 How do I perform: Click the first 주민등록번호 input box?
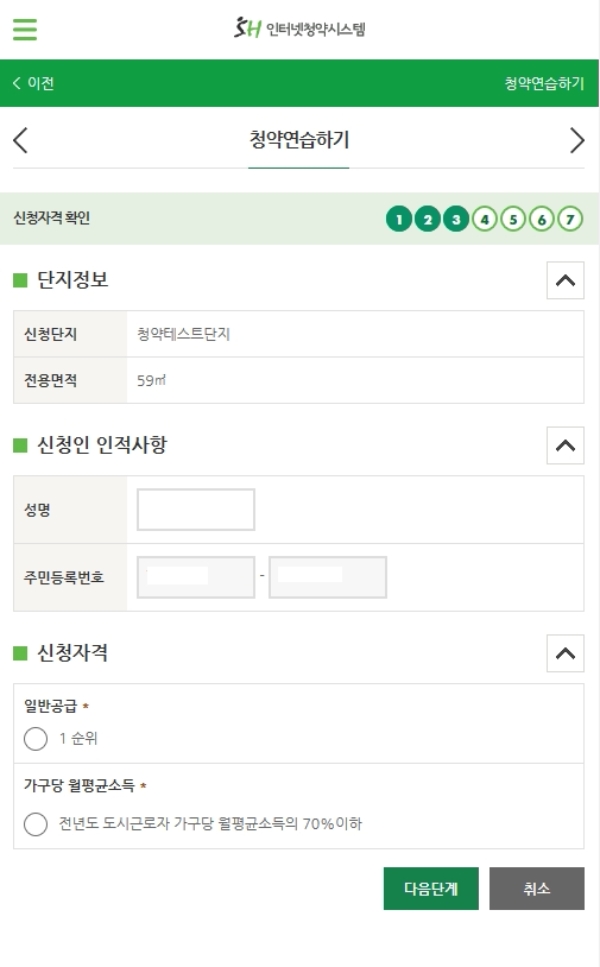pyautogui.click(x=196, y=577)
